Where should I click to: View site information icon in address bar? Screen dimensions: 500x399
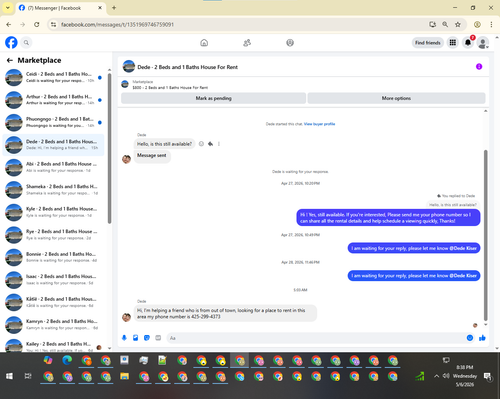(53, 24)
